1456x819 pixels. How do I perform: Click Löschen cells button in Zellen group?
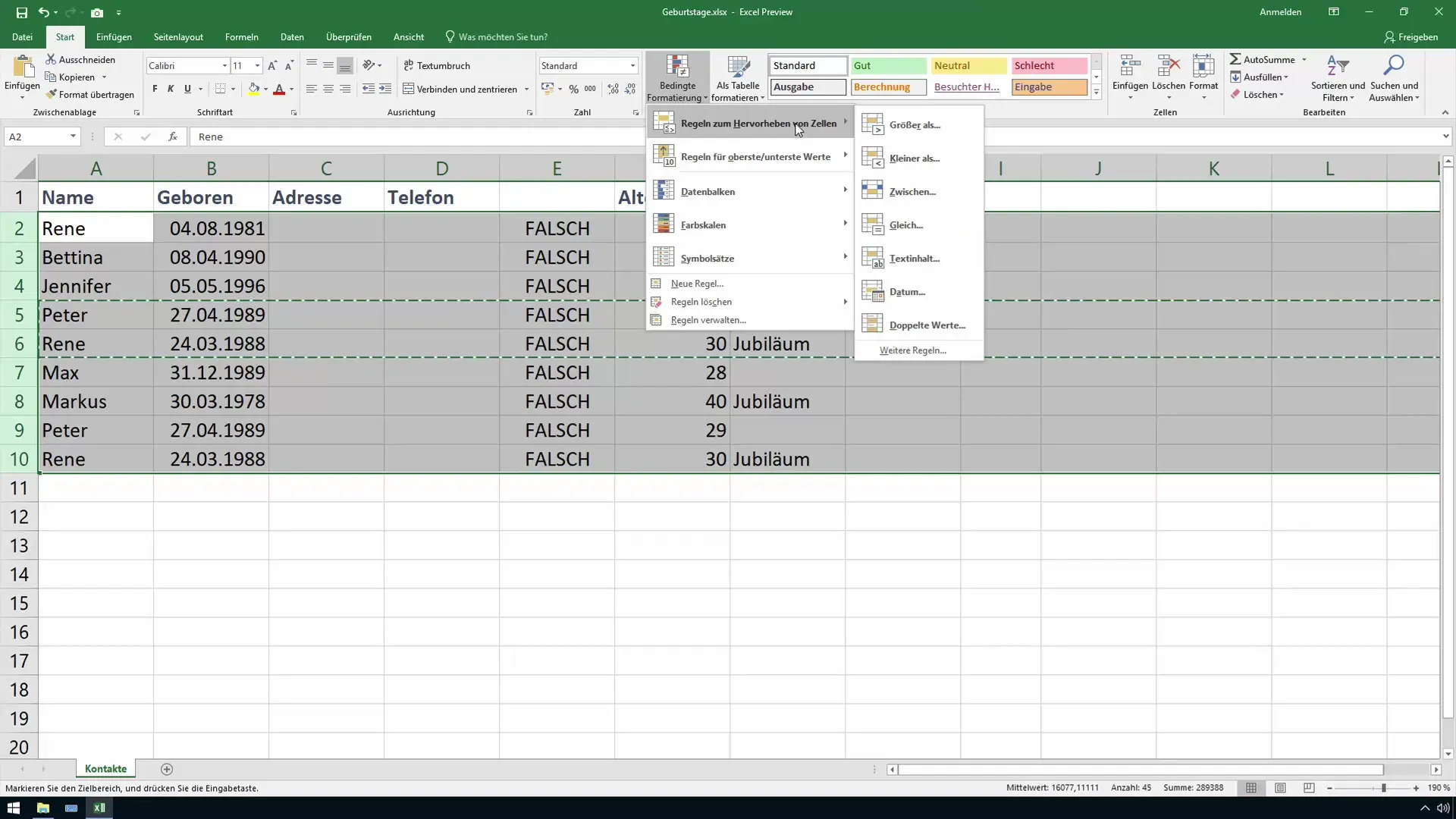pyautogui.click(x=1168, y=77)
